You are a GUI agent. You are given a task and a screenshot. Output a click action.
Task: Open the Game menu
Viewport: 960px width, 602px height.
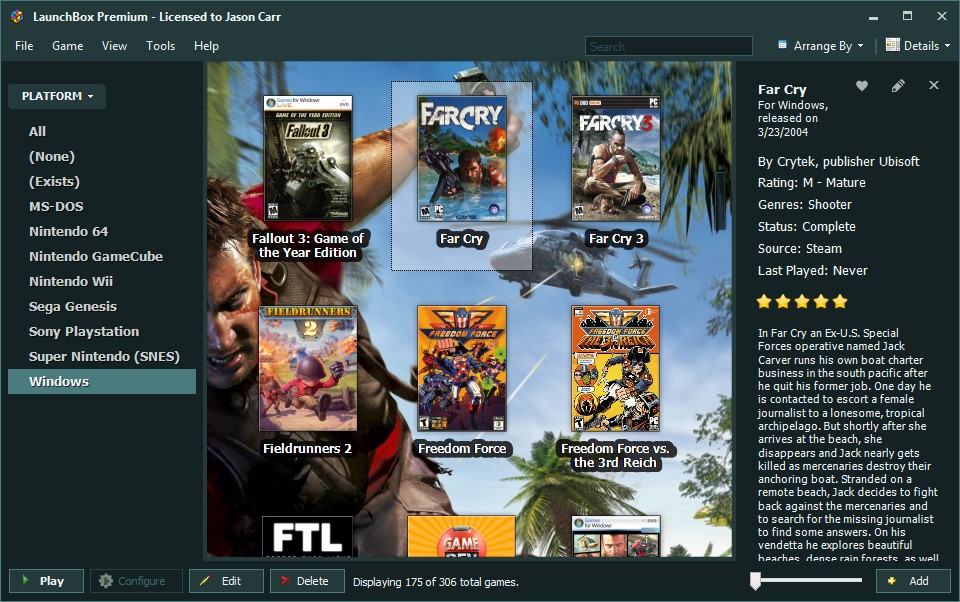coord(67,45)
